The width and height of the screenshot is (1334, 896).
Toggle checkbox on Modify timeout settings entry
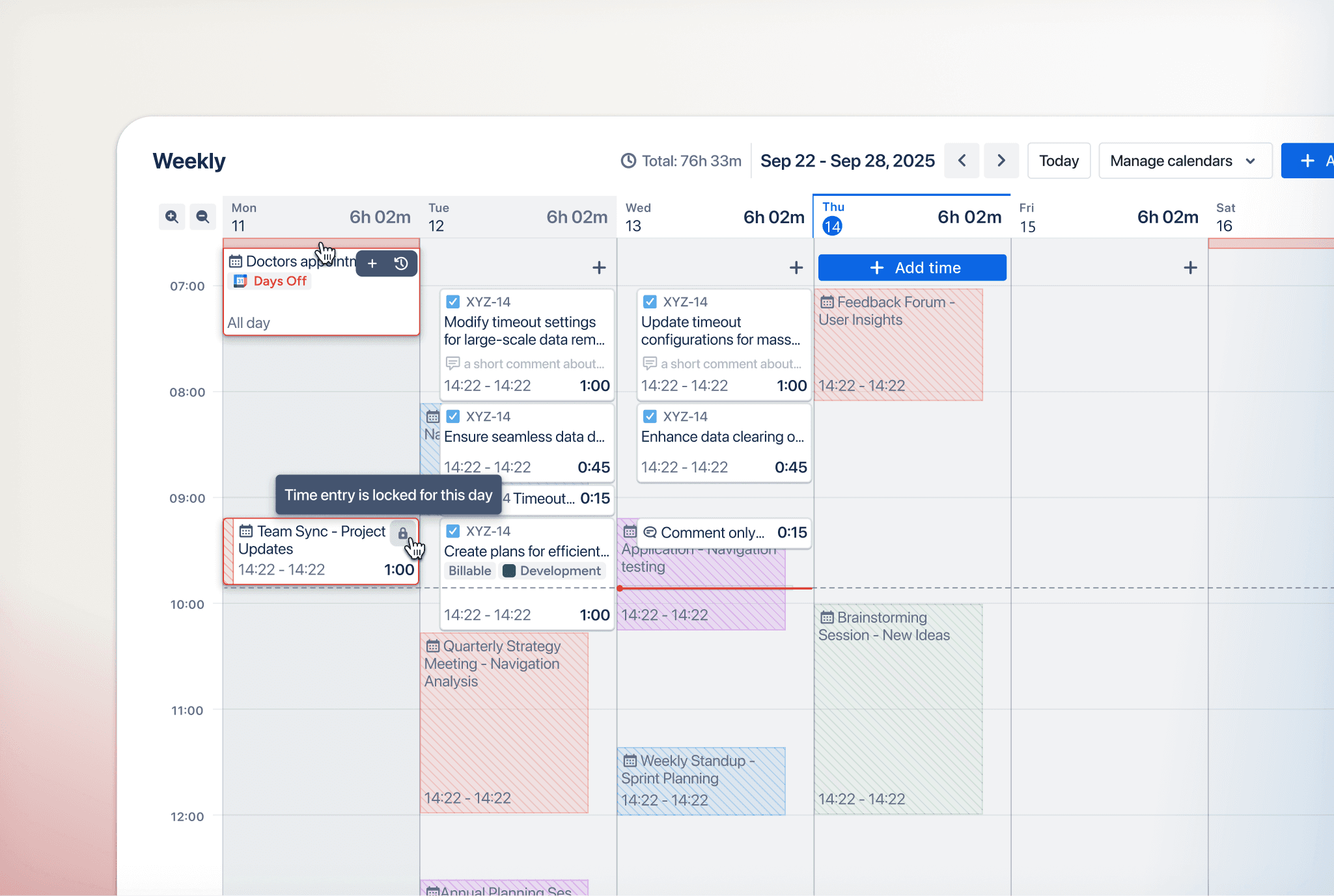click(453, 302)
